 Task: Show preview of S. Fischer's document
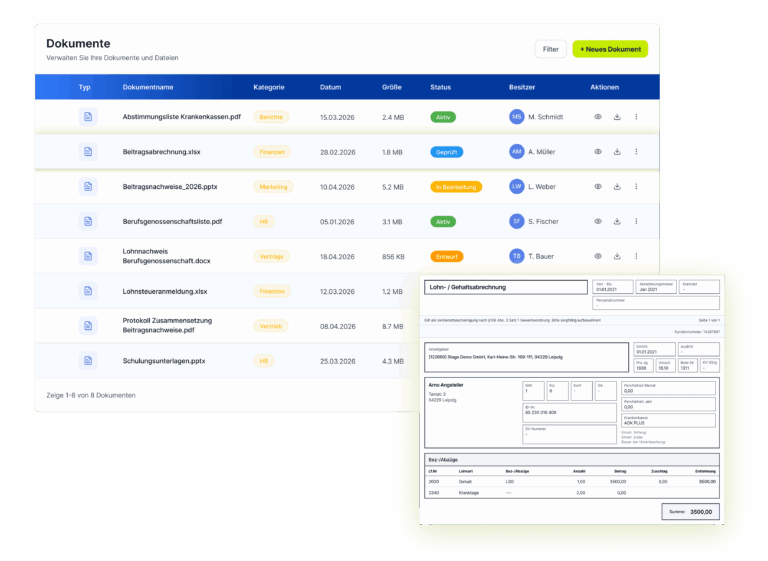click(598, 221)
